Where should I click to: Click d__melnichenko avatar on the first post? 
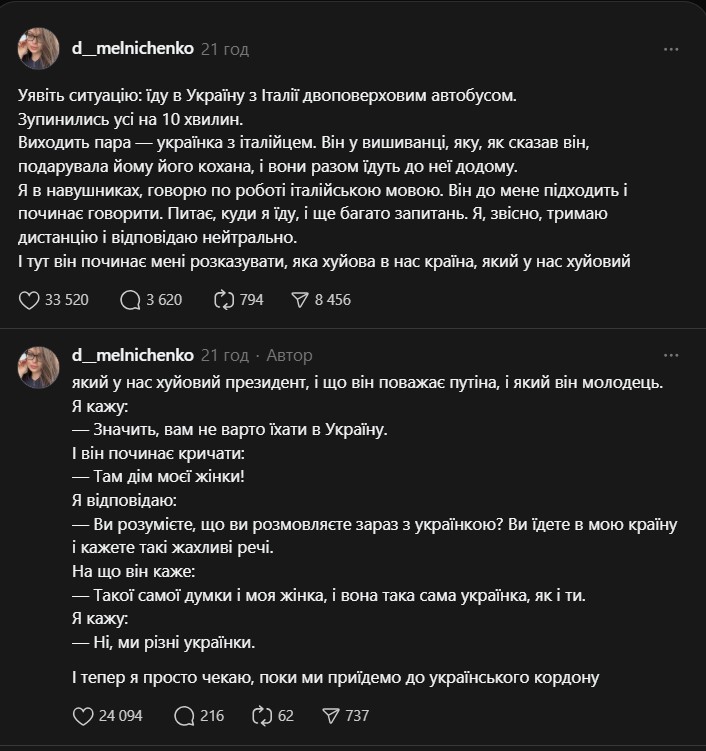(x=38, y=48)
